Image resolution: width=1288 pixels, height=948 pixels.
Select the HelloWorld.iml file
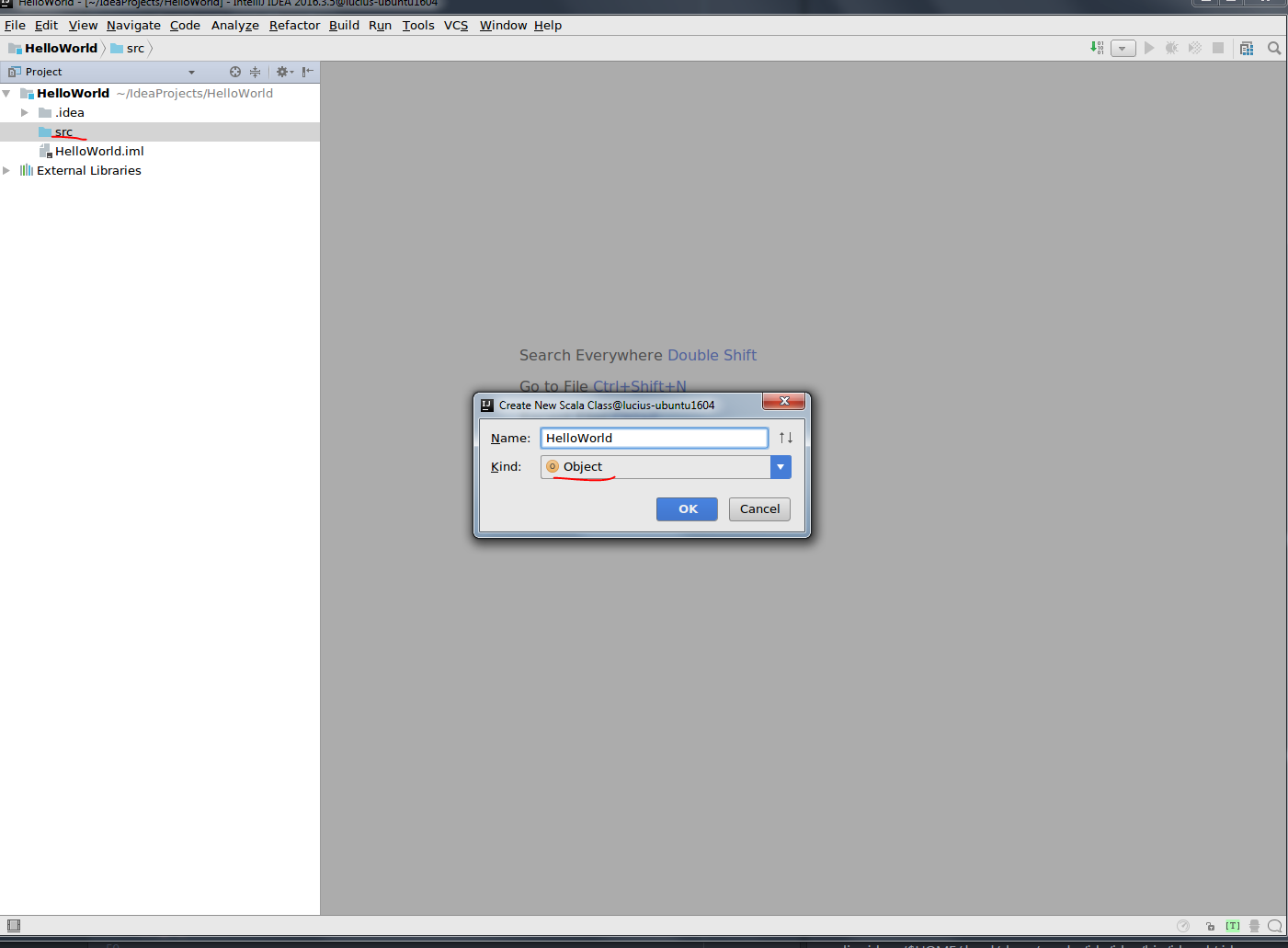click(160, 152)
